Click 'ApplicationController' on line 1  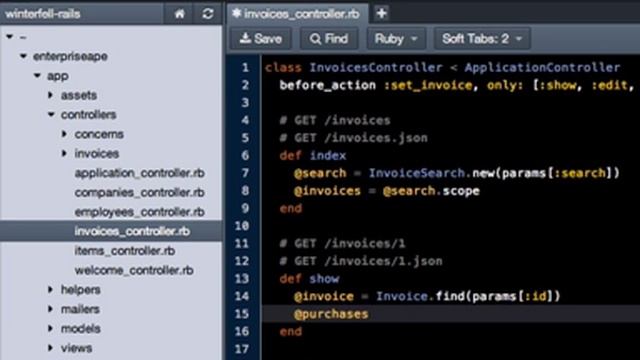[542, 67]
